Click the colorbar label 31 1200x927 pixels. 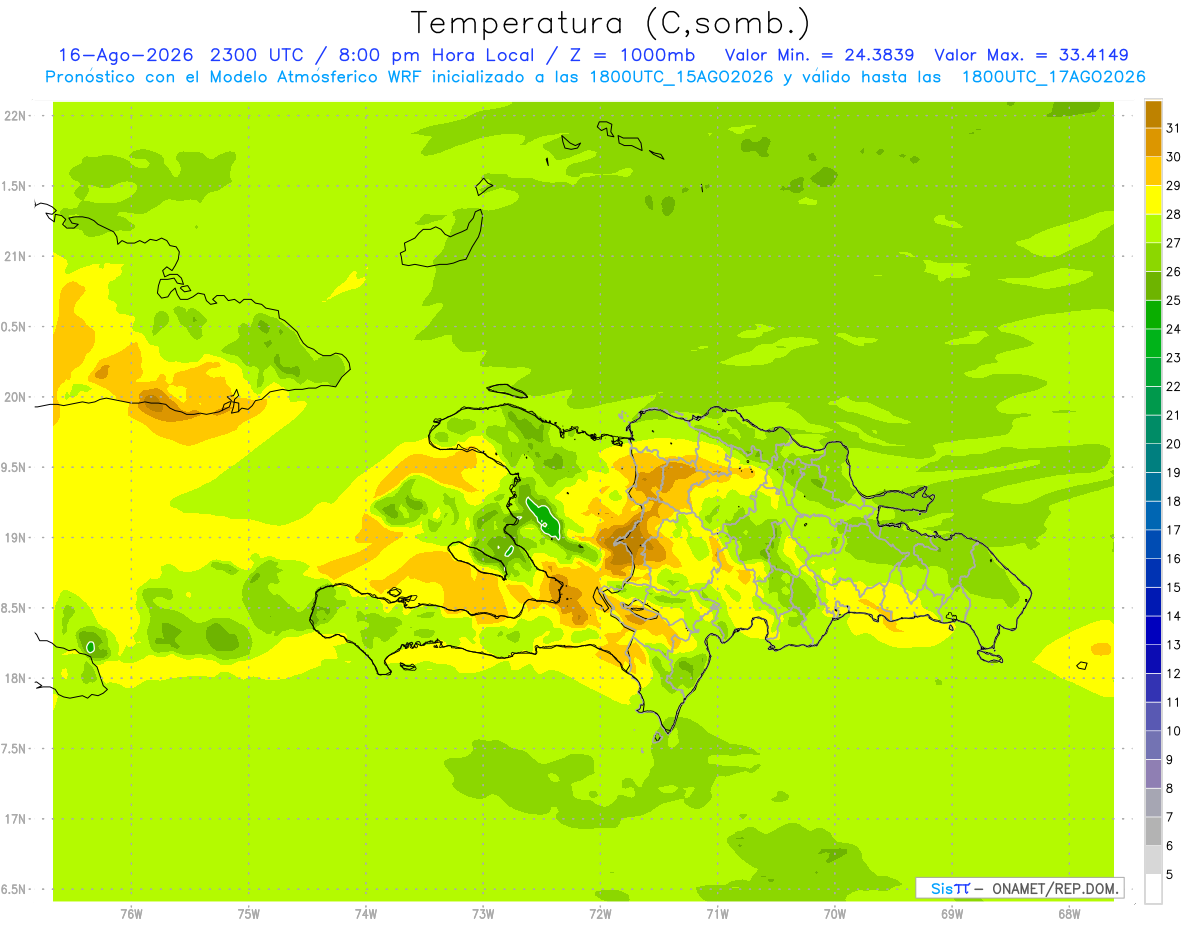(x=1173, y=128)
